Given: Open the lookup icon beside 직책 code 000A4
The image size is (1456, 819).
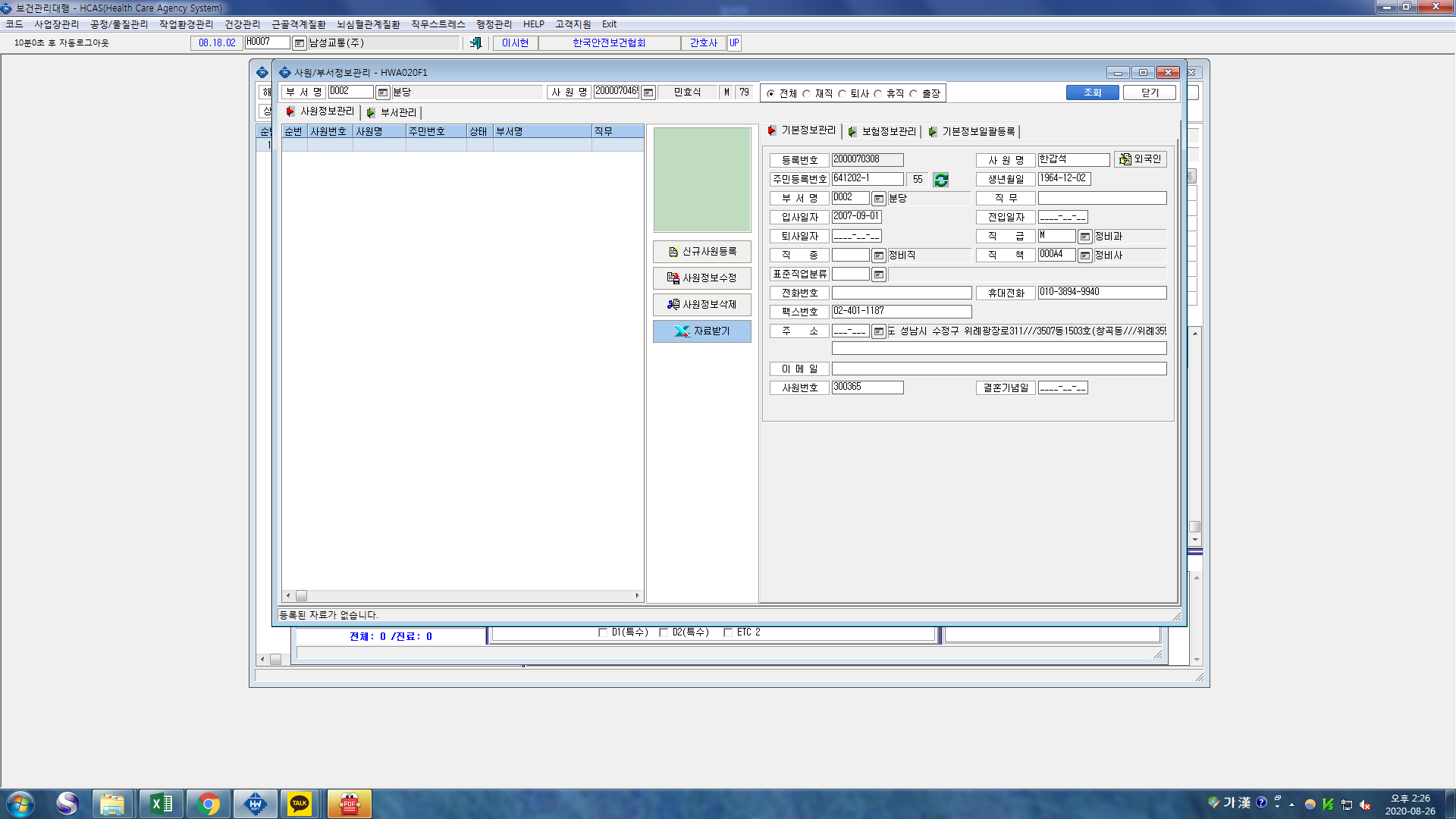Looking at the screenshot, I should click(x=1084, y=256).
